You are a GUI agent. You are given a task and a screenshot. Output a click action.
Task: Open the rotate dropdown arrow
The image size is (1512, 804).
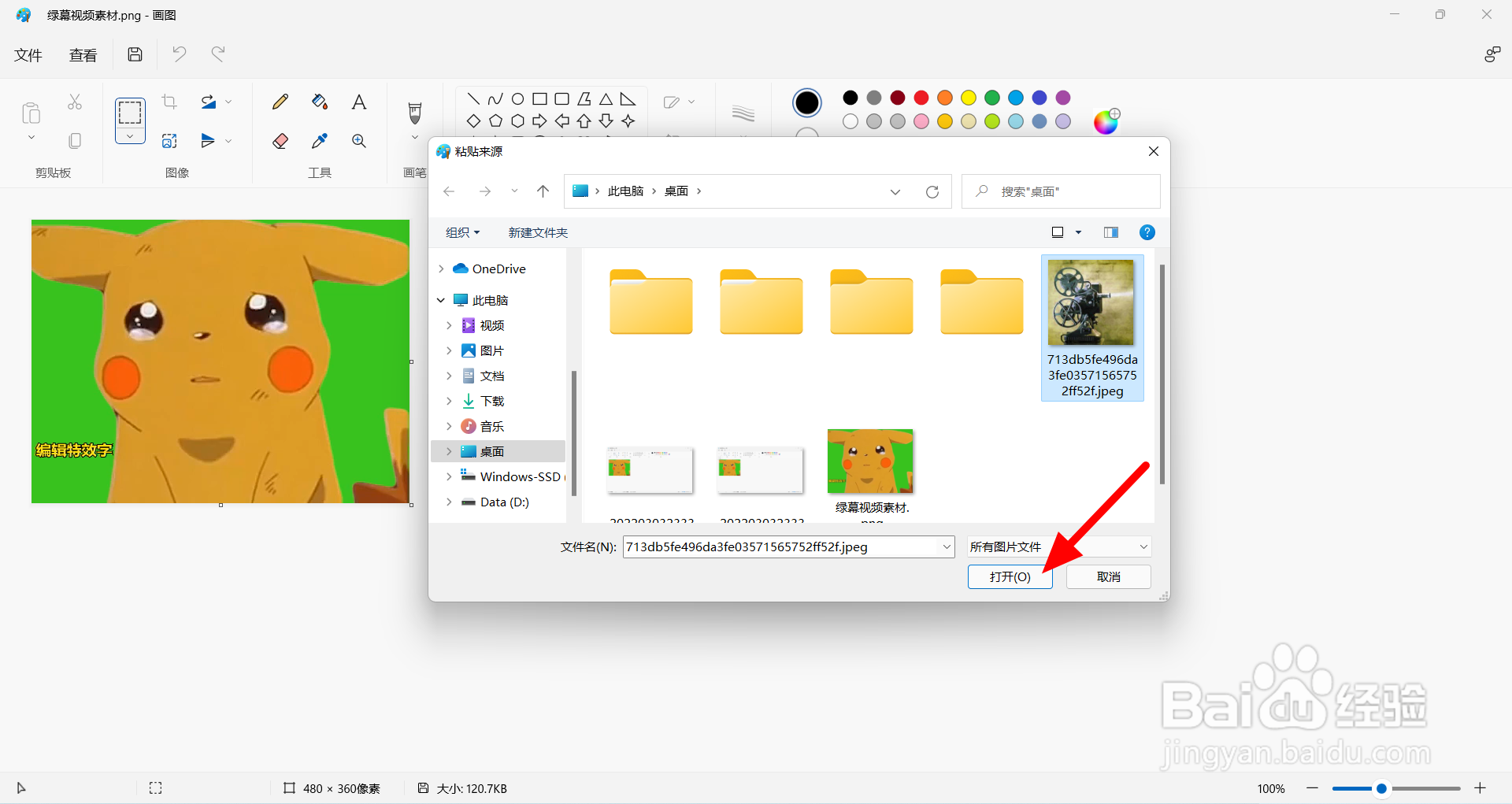click(x=228, y=102)
